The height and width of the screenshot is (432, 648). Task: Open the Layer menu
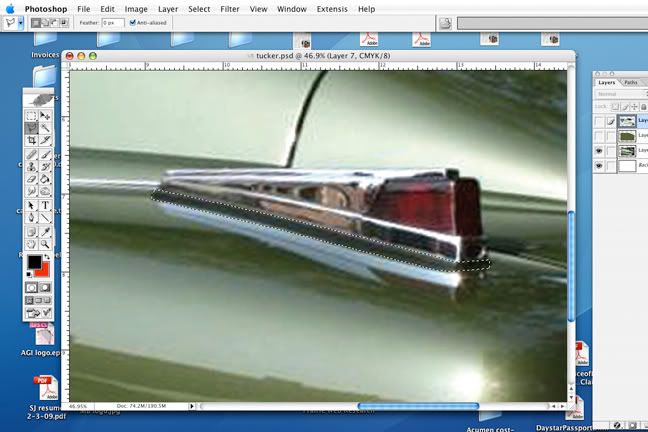coord(168,9)
